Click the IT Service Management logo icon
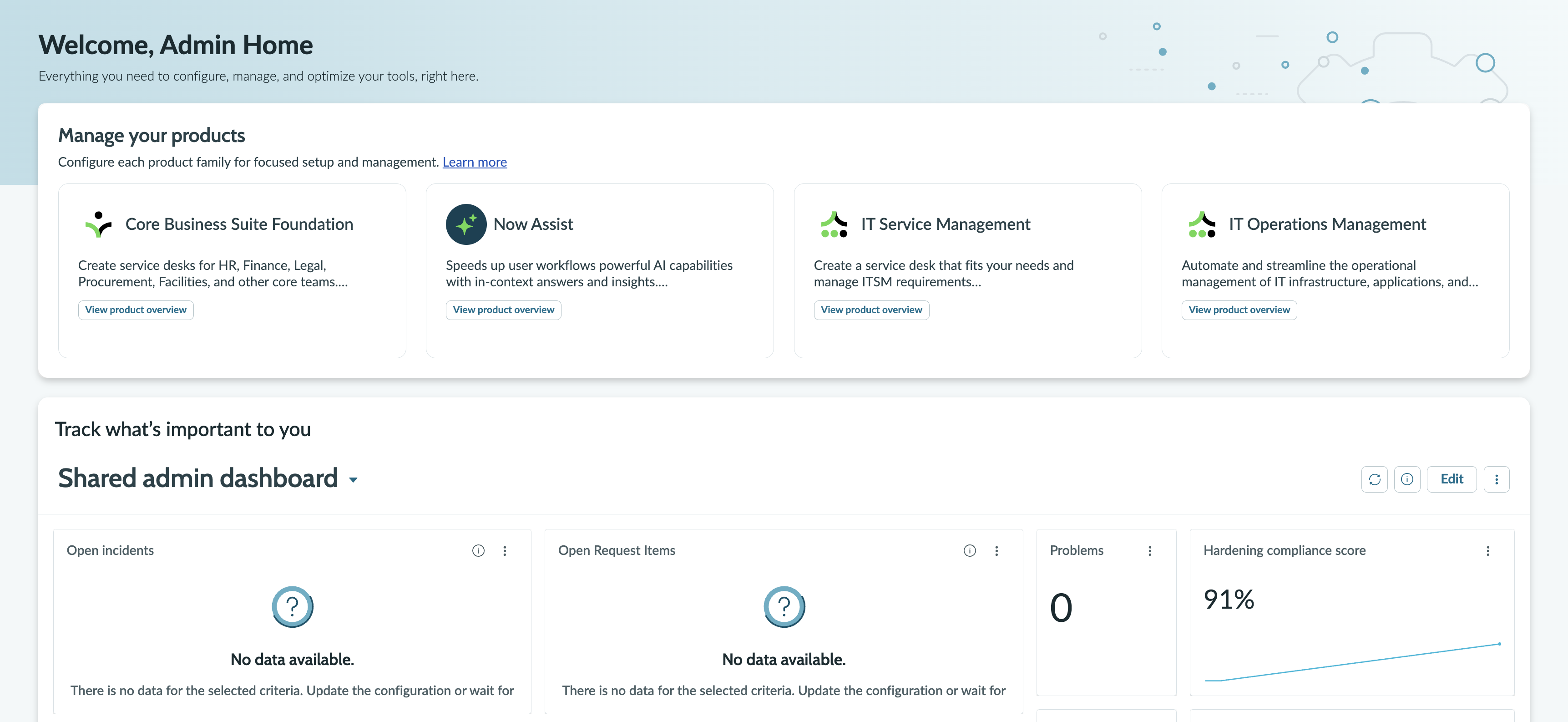 tap(834, 224)
